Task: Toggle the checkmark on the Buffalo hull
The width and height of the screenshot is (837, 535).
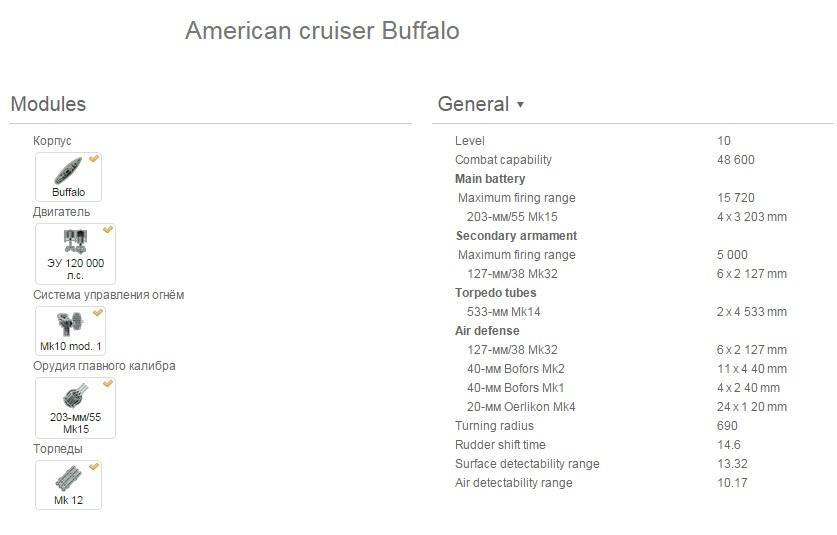Action: pyautogui.click(x=94, y=159)
